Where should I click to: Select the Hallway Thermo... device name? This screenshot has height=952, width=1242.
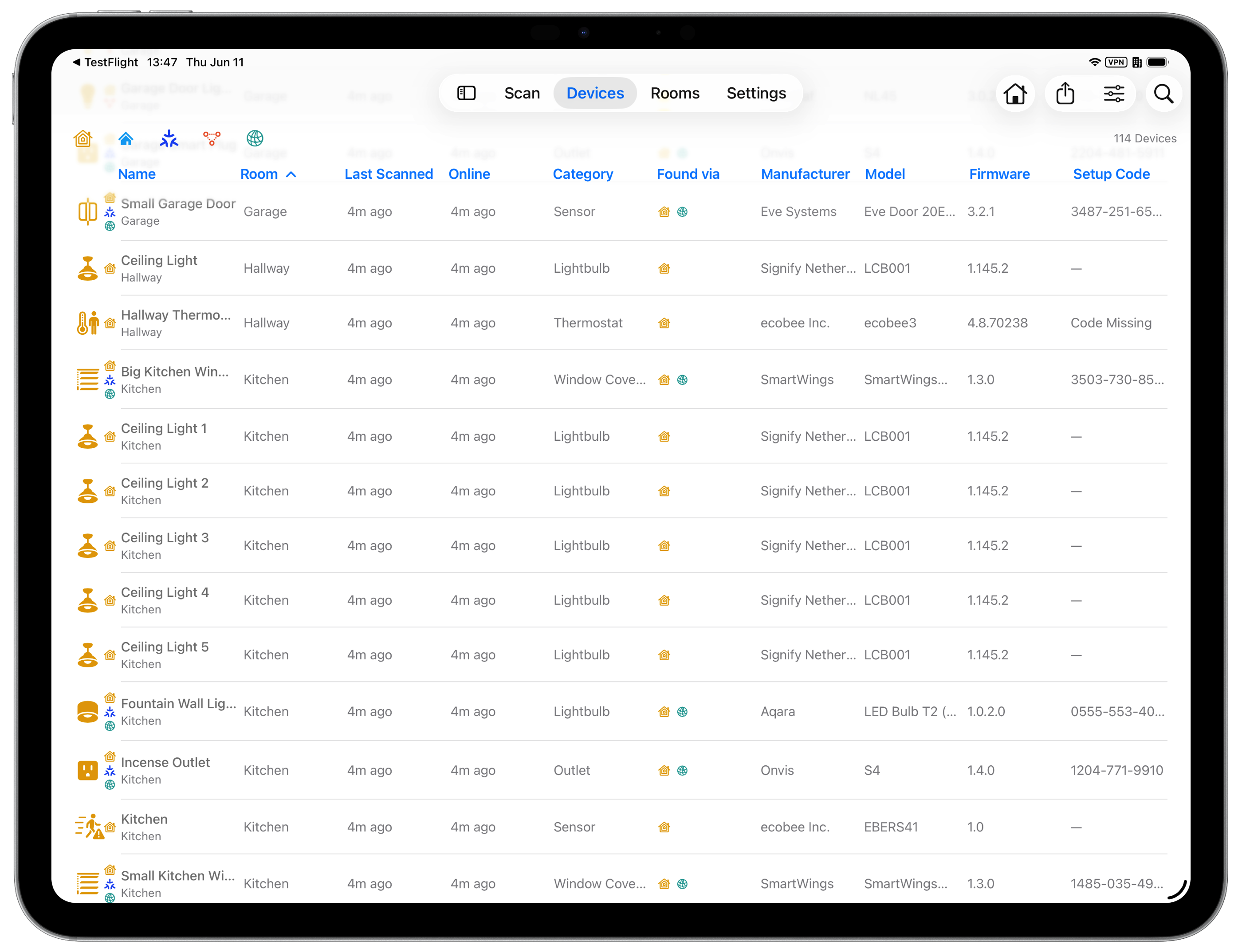tap(176, 315)
